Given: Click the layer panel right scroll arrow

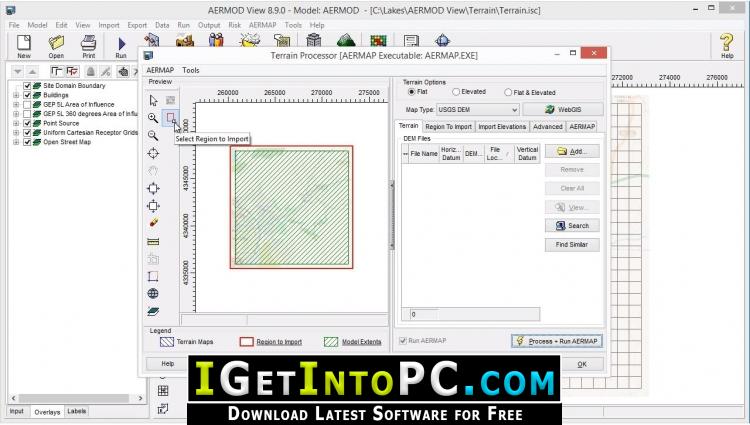Looking at the screenshot, I should coord(140,398).
